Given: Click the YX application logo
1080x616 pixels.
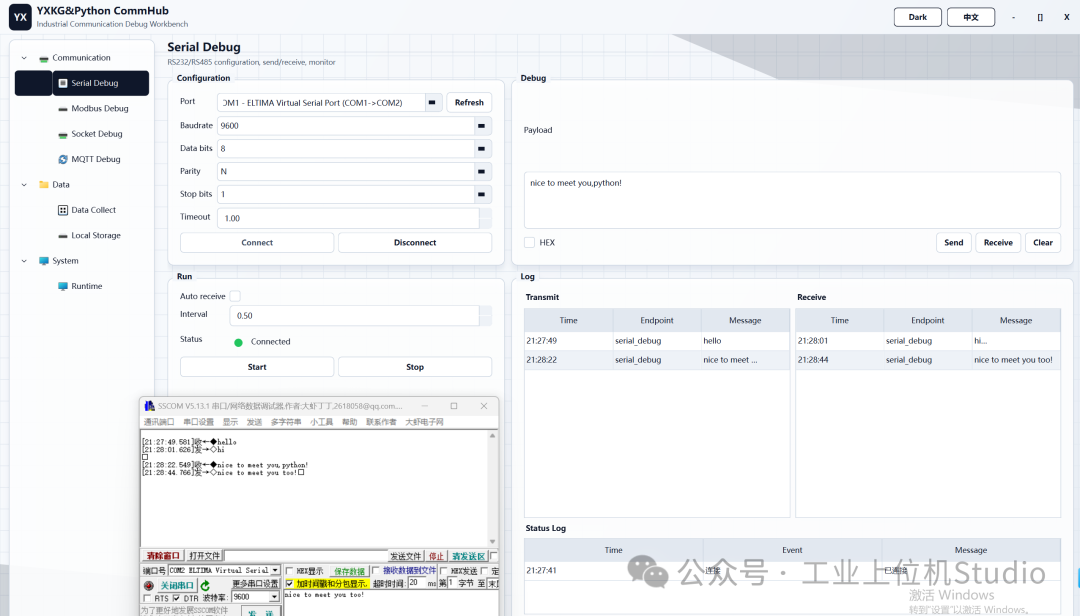Looking at the screenshot, I should [21, 17].
